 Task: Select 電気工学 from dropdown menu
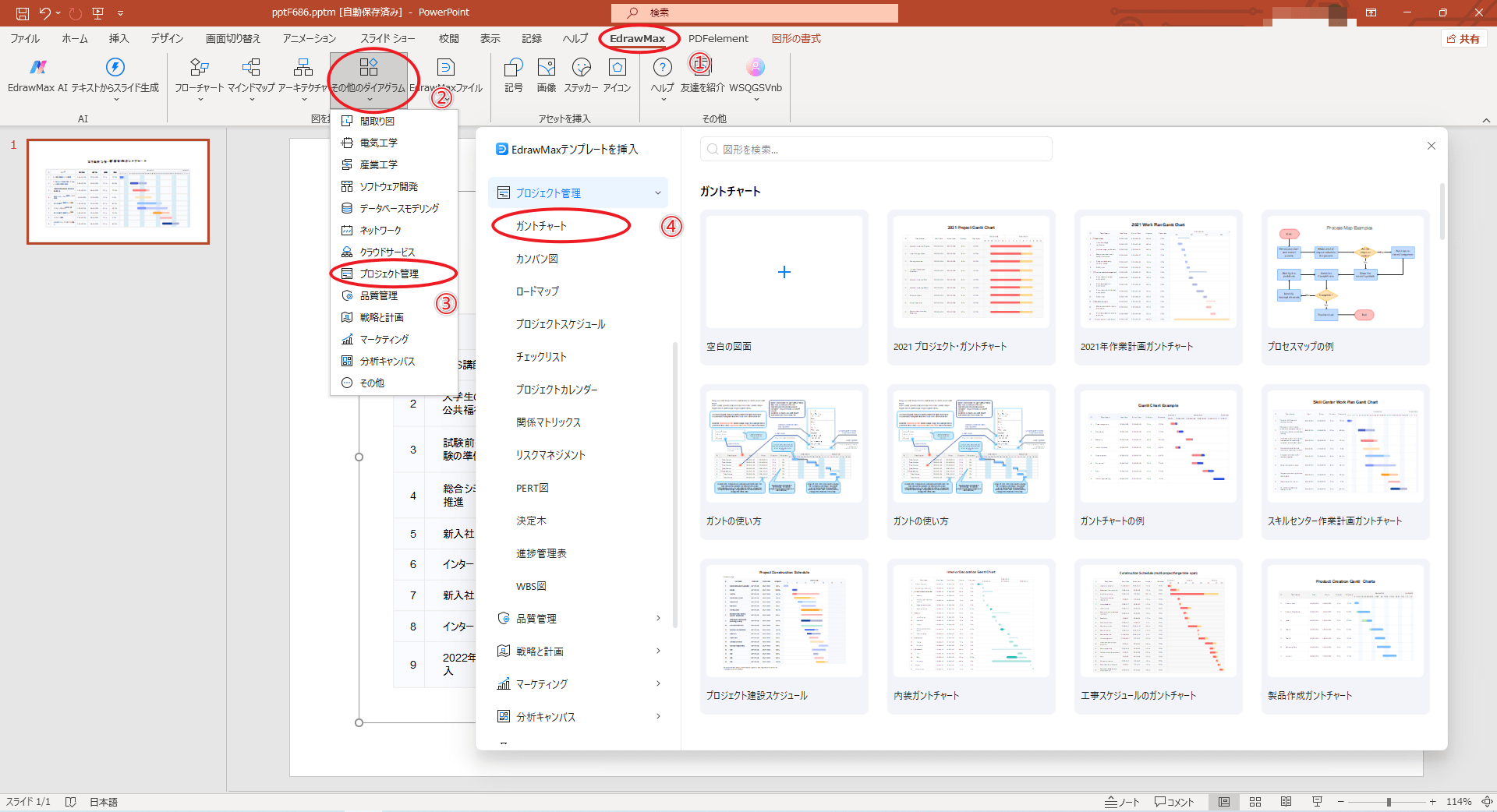394,143
